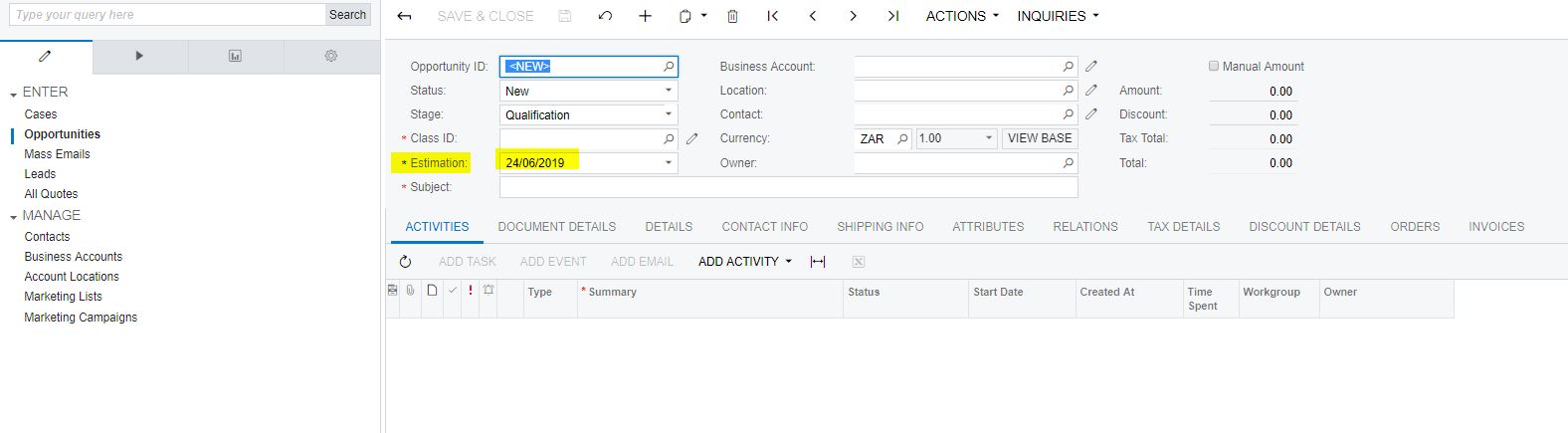Click pencil edit icon next to Business Account
Viewport: 1568px width, 433px height.
click(x=1091, y=67)
